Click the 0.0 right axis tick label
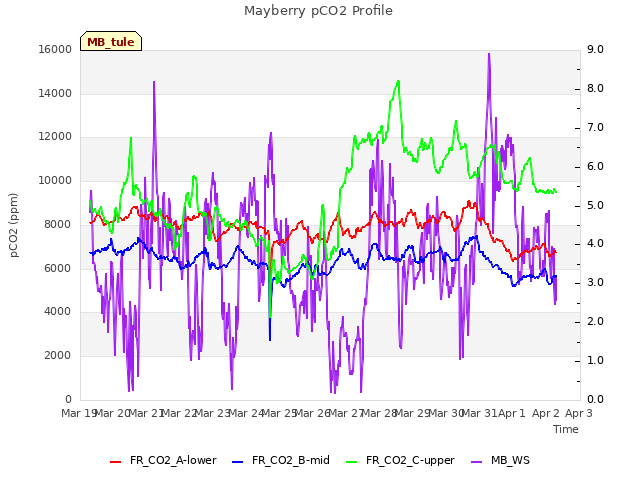Viewport: 640px width, 480px height. (595, 399)
